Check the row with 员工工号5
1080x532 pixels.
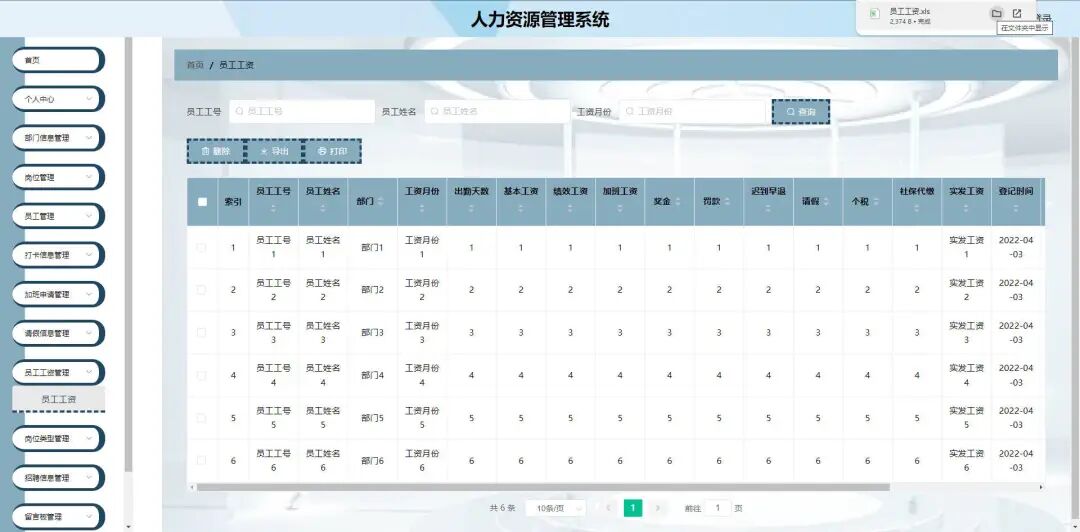201,418
